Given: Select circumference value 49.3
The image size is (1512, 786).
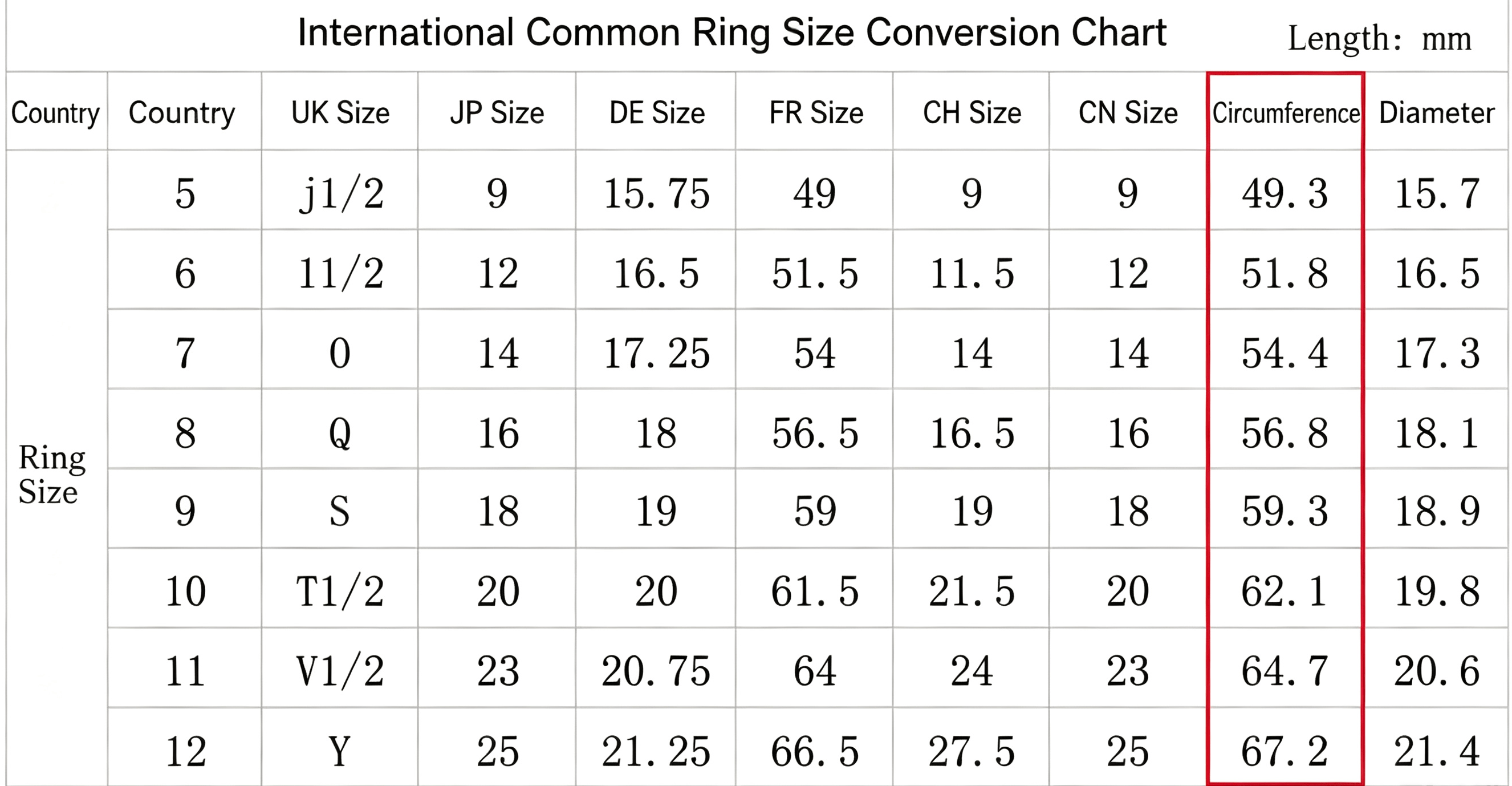Looking at the screenshot, I should (1285, 194).
